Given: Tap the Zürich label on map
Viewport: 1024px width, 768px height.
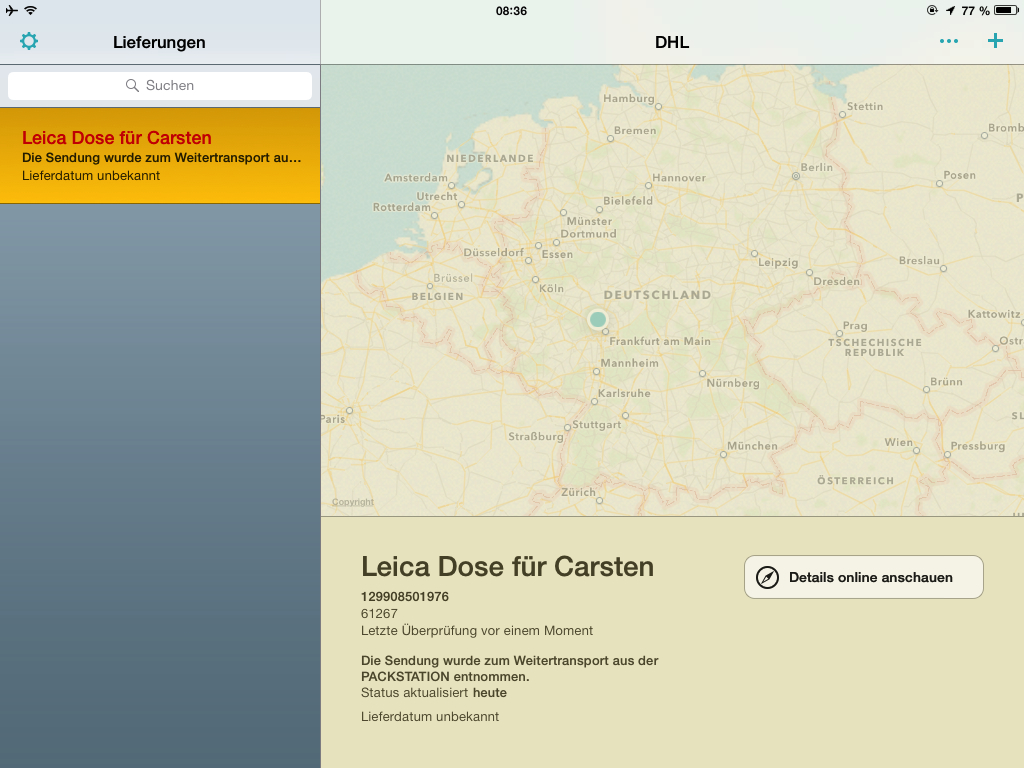Looking at the screenshot, I should [x=579, y=492].
